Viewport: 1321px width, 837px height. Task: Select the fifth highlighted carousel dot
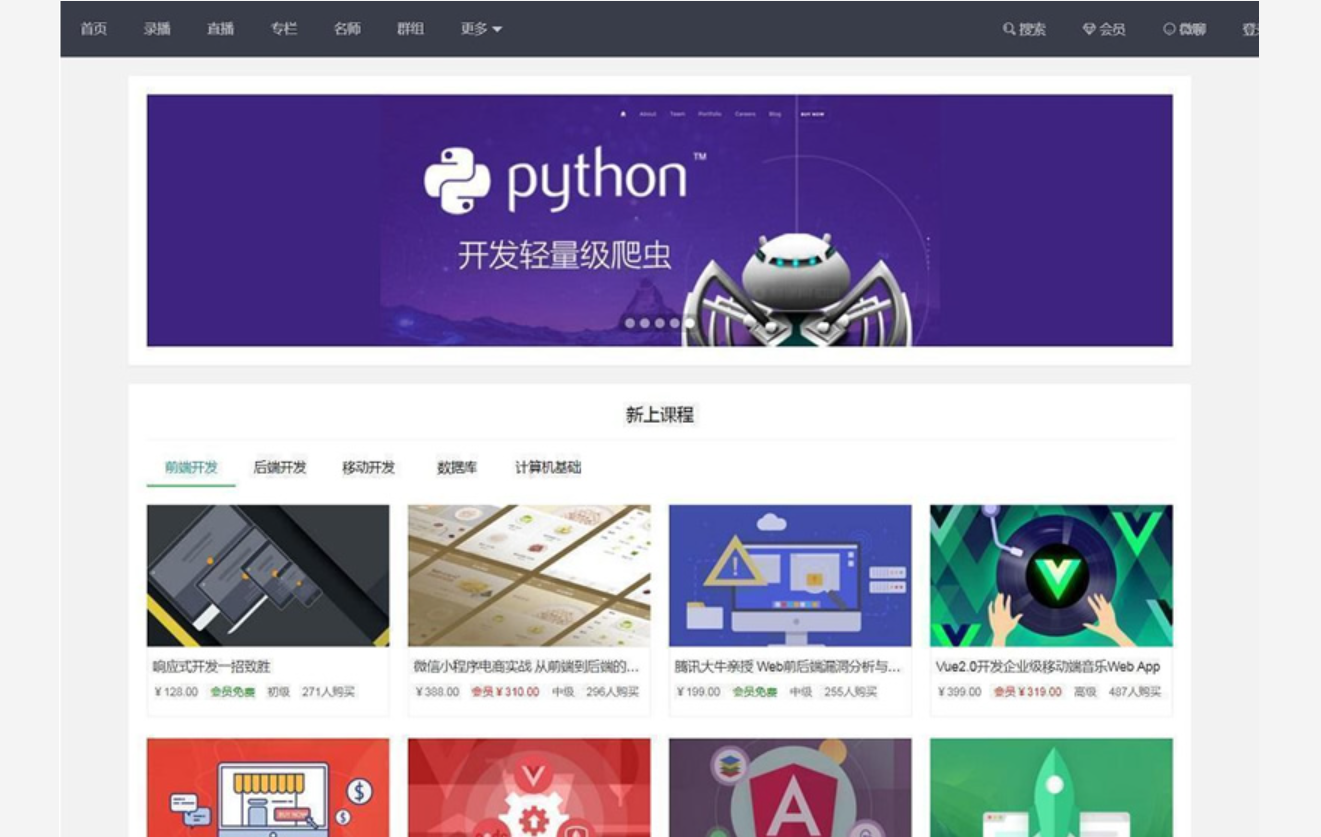pyautogui.click(x=689, y=323)
